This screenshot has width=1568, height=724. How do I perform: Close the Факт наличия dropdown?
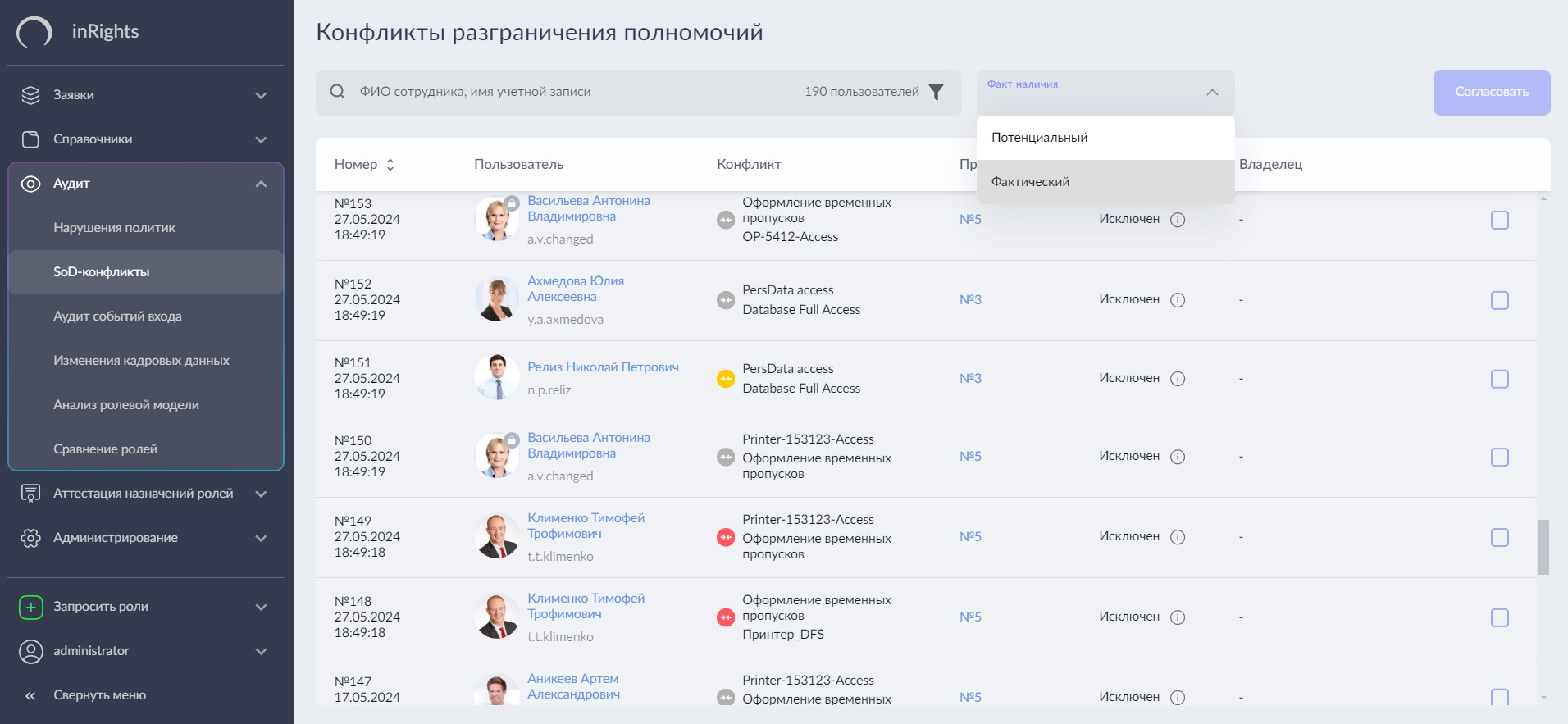click(x=1212, y=93)
